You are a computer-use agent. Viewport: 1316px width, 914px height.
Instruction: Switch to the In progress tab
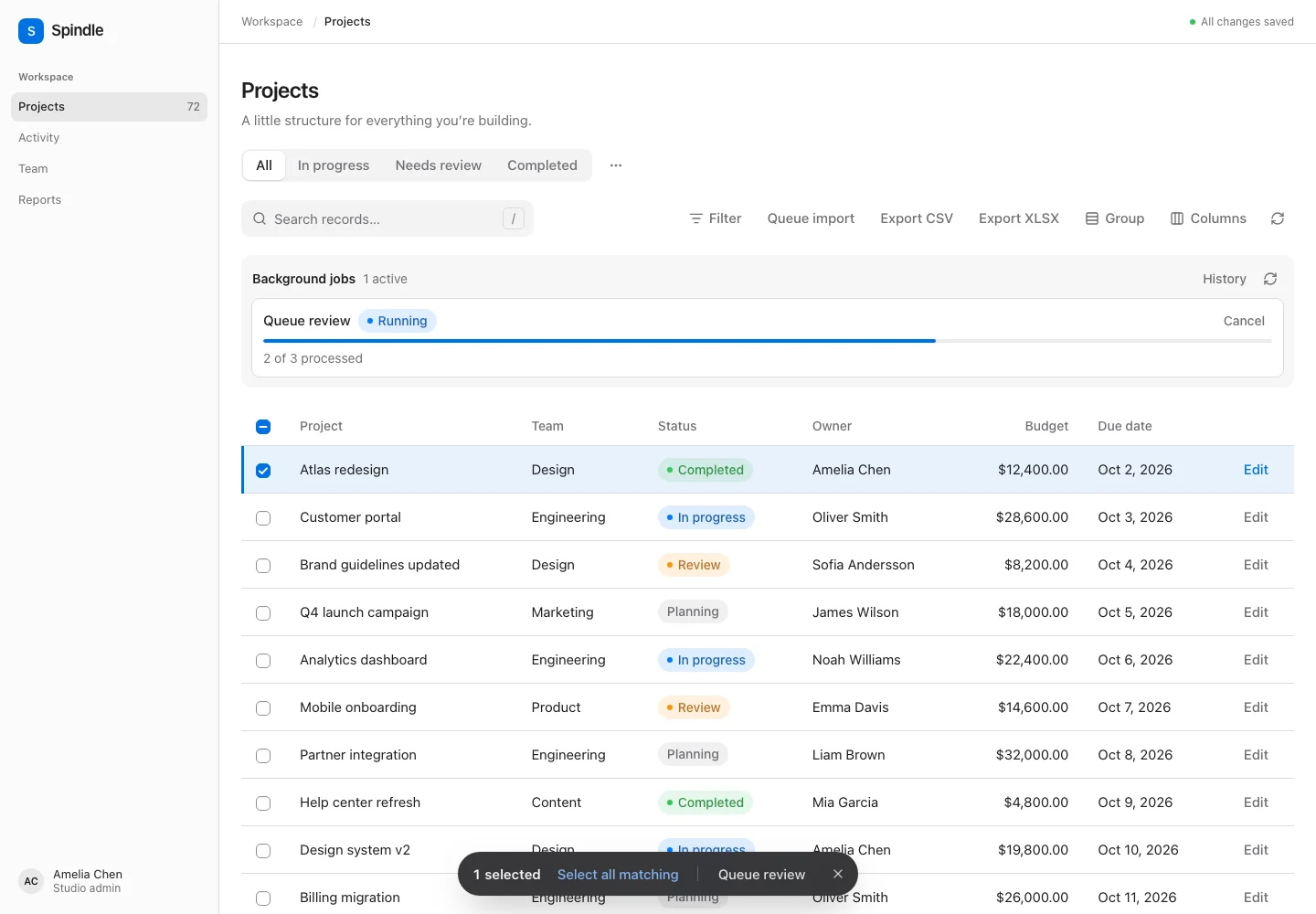coord(334,165)
